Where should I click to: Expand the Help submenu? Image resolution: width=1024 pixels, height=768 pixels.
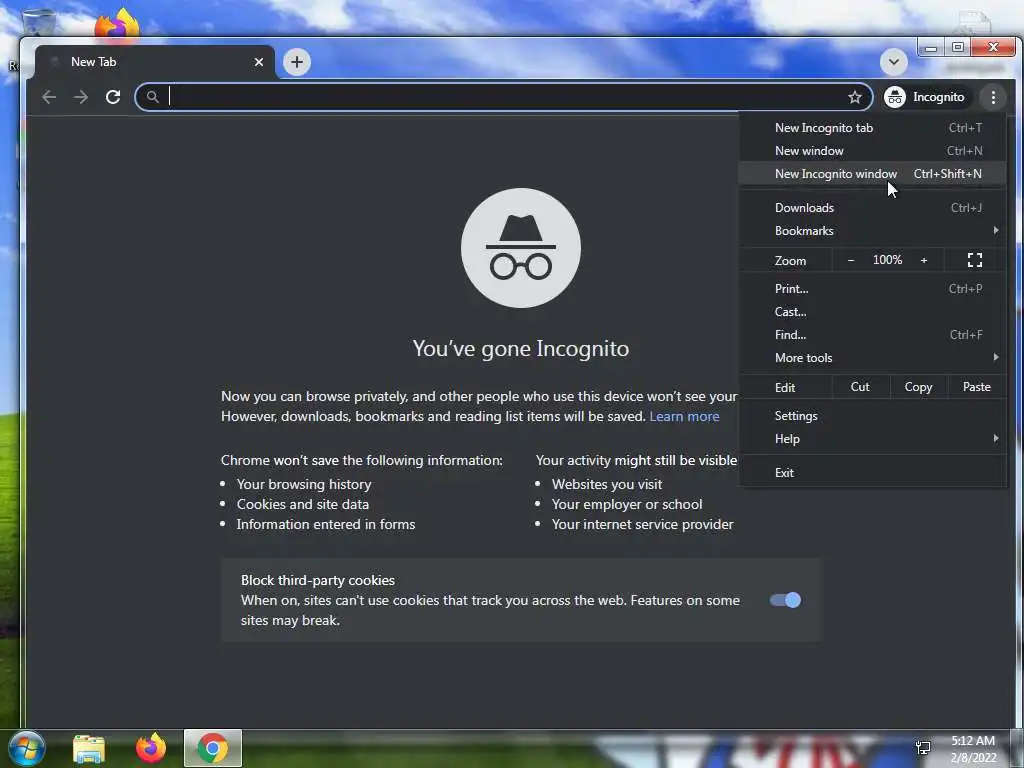point(872,439)
